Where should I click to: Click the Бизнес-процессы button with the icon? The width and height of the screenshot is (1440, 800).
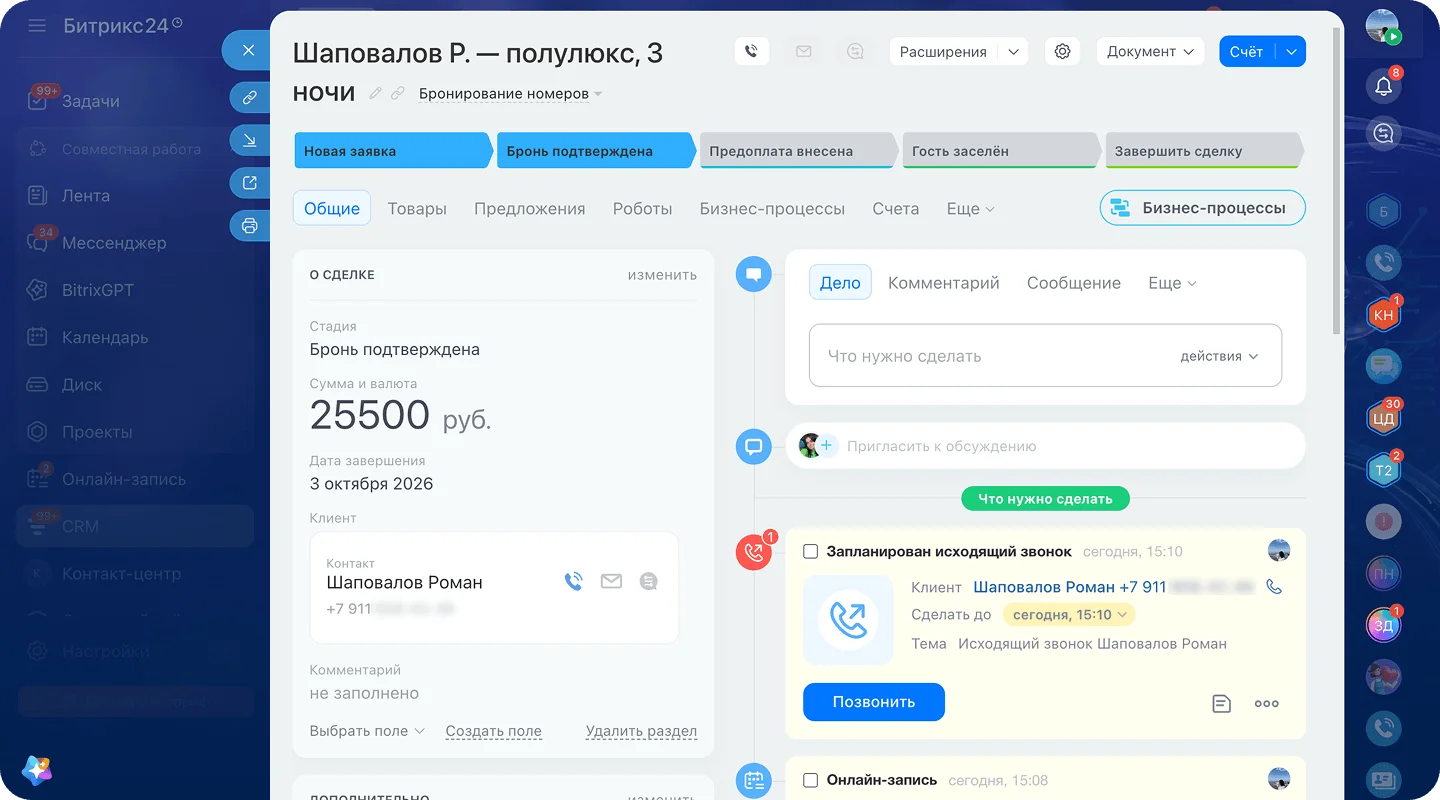point(1203,208)
